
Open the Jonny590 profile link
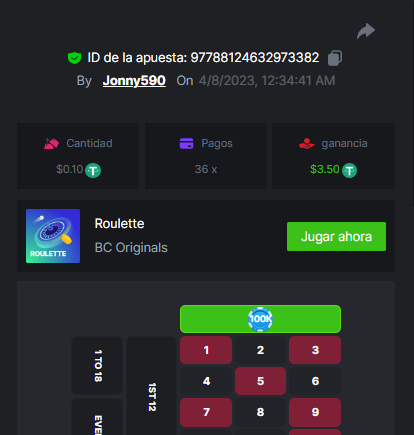(x=134, y=81)
